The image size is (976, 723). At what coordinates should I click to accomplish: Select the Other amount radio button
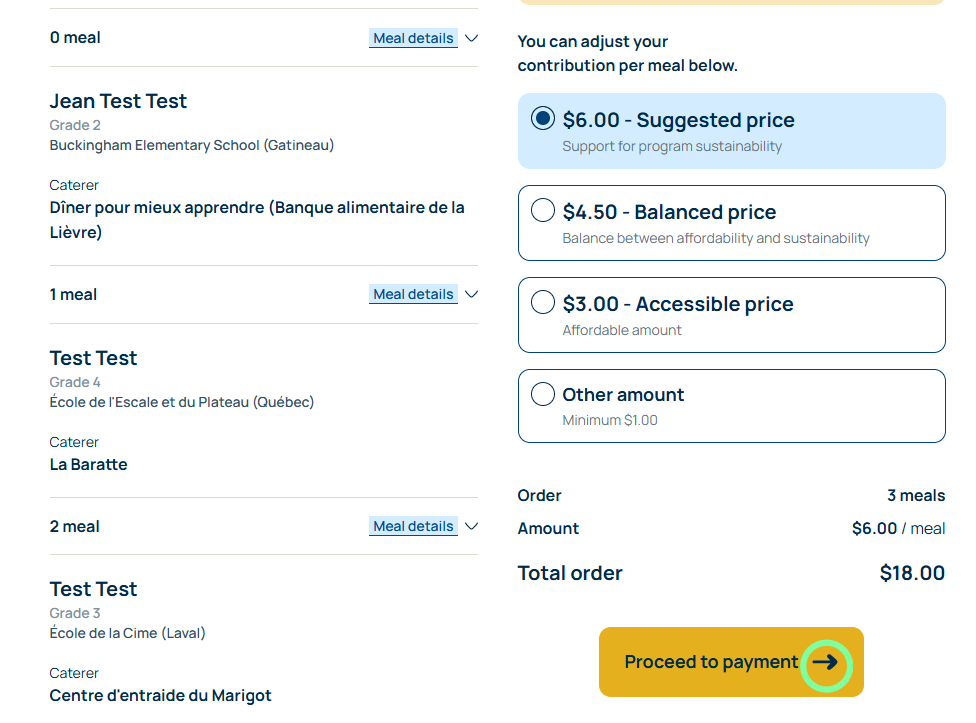pyautogui.click(x=542, y=394)
